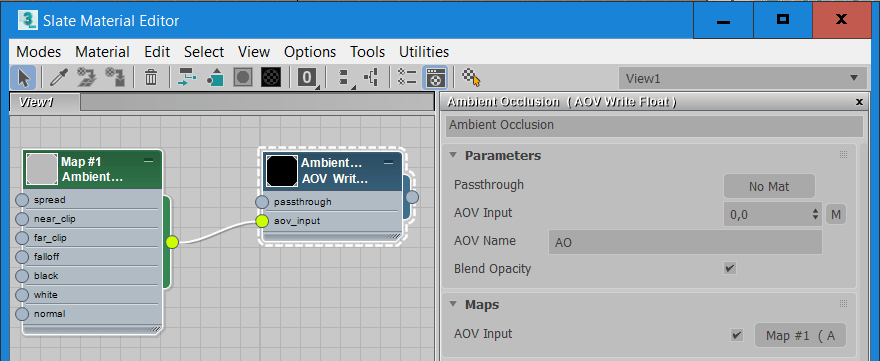Viewport: 880px width, 361px height.
Task: Click the No Mat passthrough button
Action: click(769, 186)
